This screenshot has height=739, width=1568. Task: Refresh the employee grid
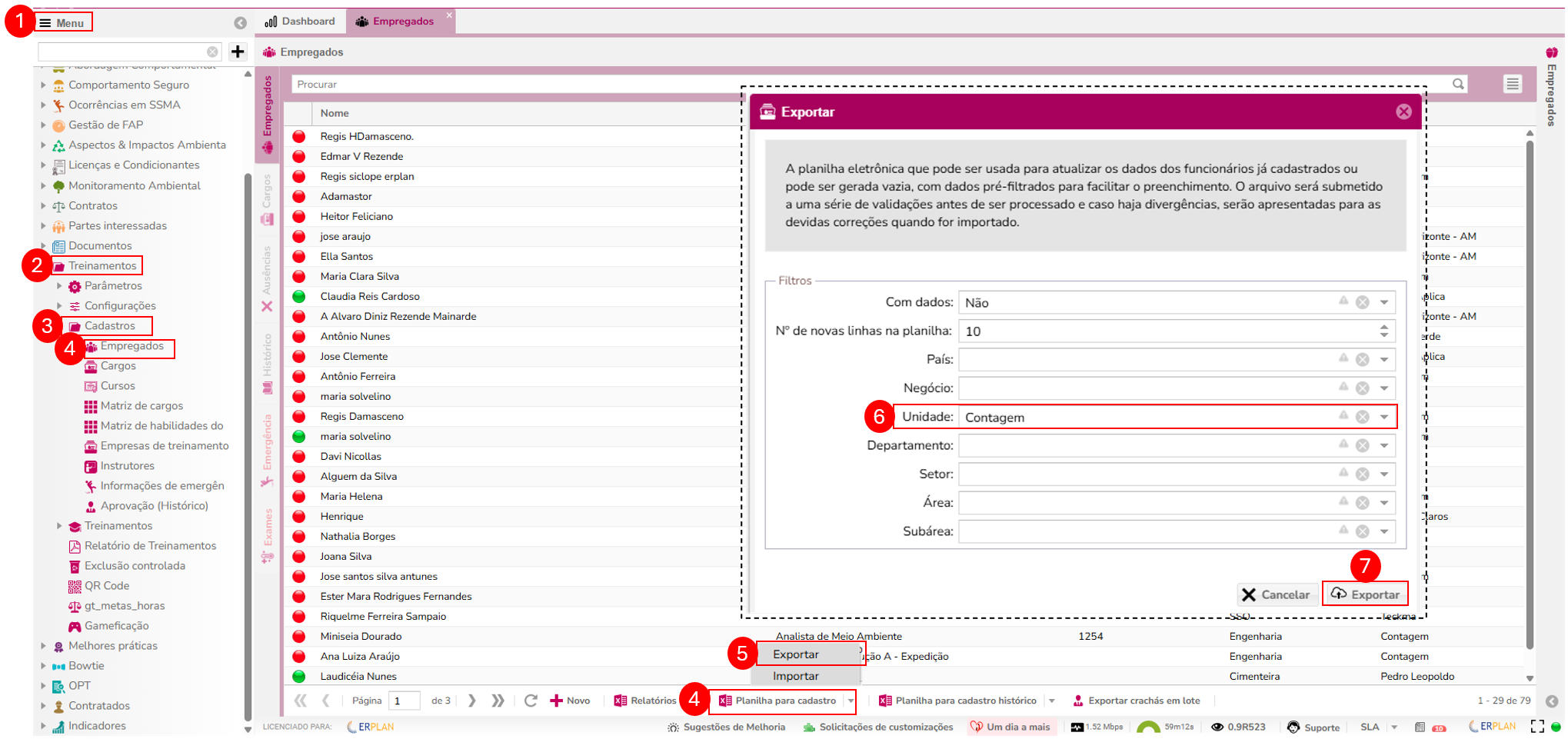click(x=531, y=701)
